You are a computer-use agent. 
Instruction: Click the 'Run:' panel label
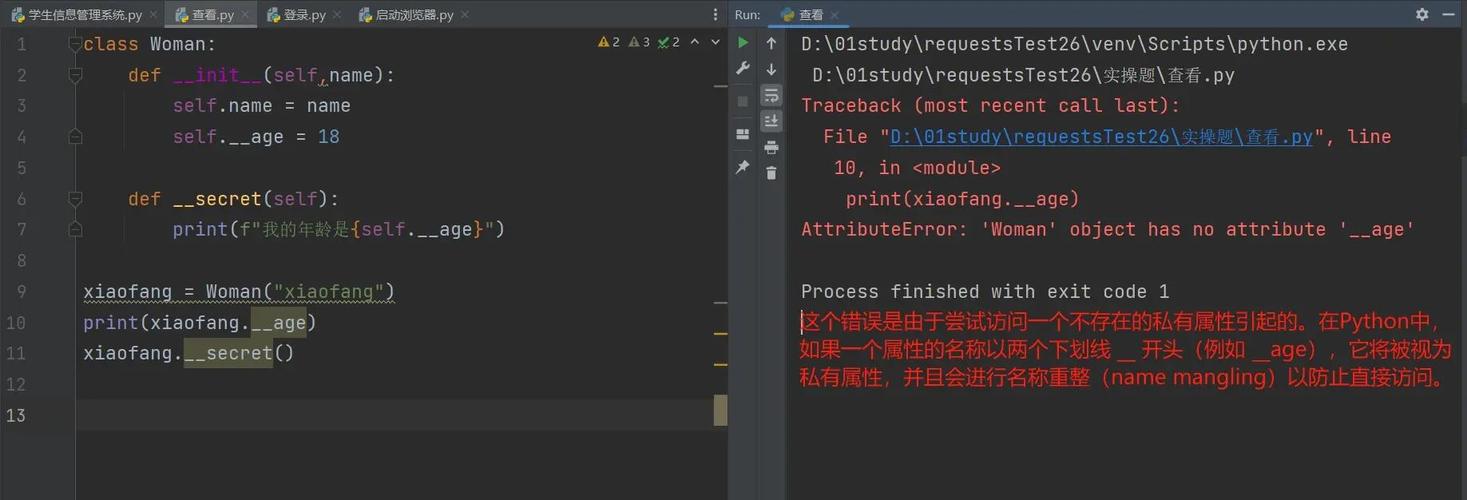[747, 15]
